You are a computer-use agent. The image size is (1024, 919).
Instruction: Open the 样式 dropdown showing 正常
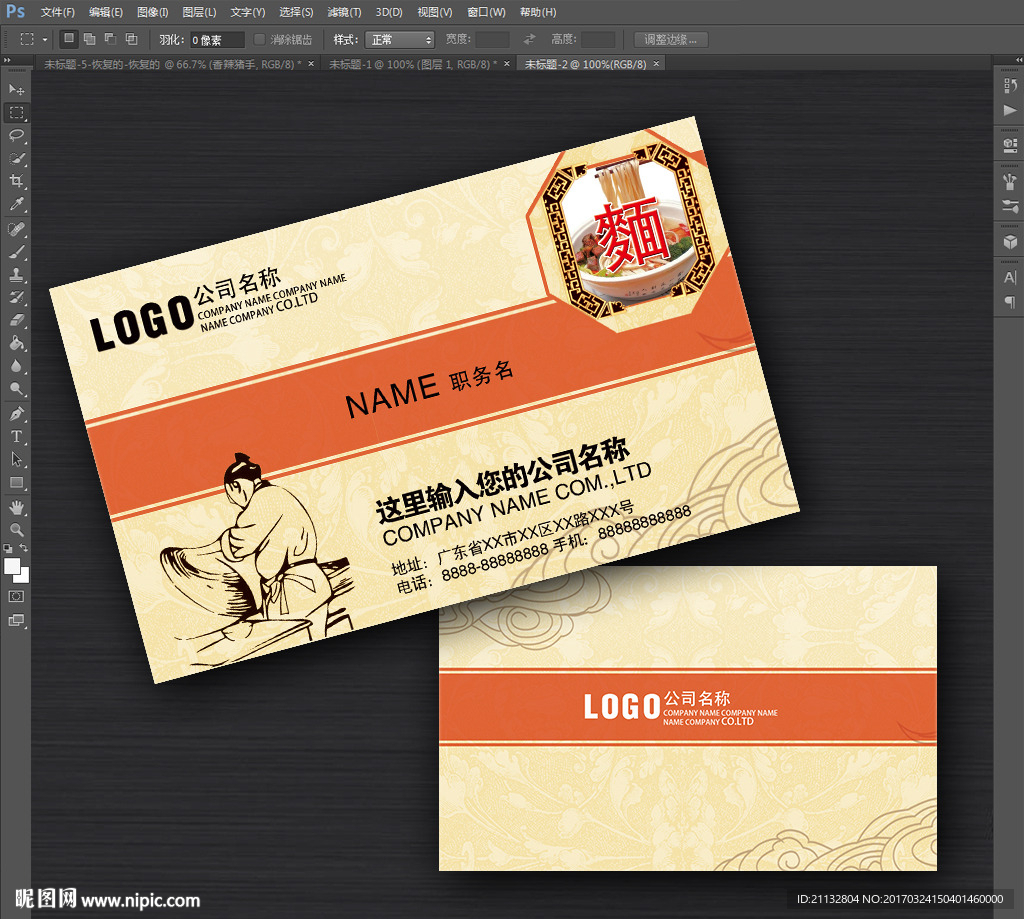(400, 40)
